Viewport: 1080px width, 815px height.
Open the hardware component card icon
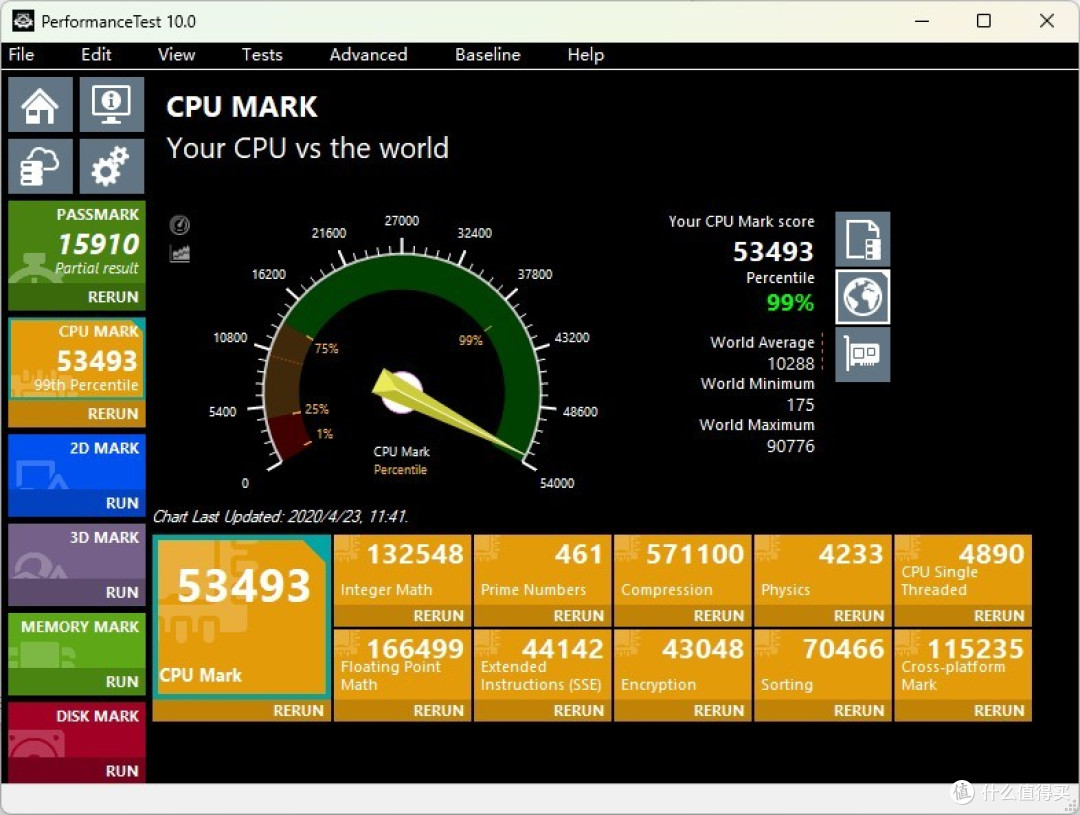coord(862,354)
